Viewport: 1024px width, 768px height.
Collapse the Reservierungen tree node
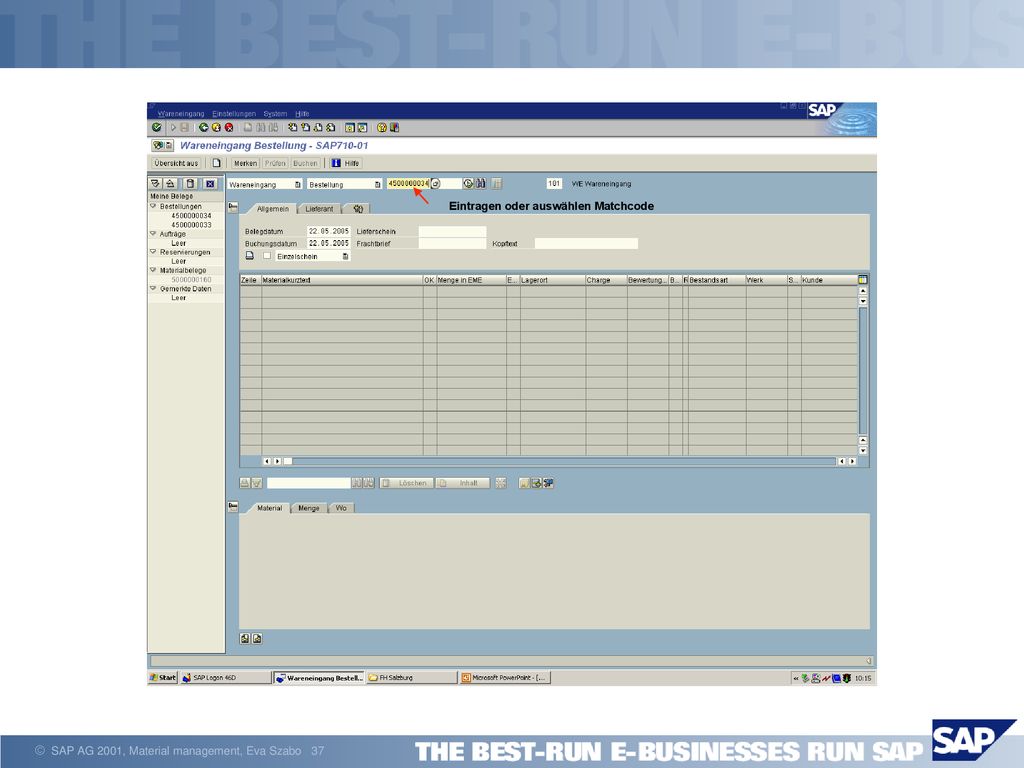click(153, 251)
